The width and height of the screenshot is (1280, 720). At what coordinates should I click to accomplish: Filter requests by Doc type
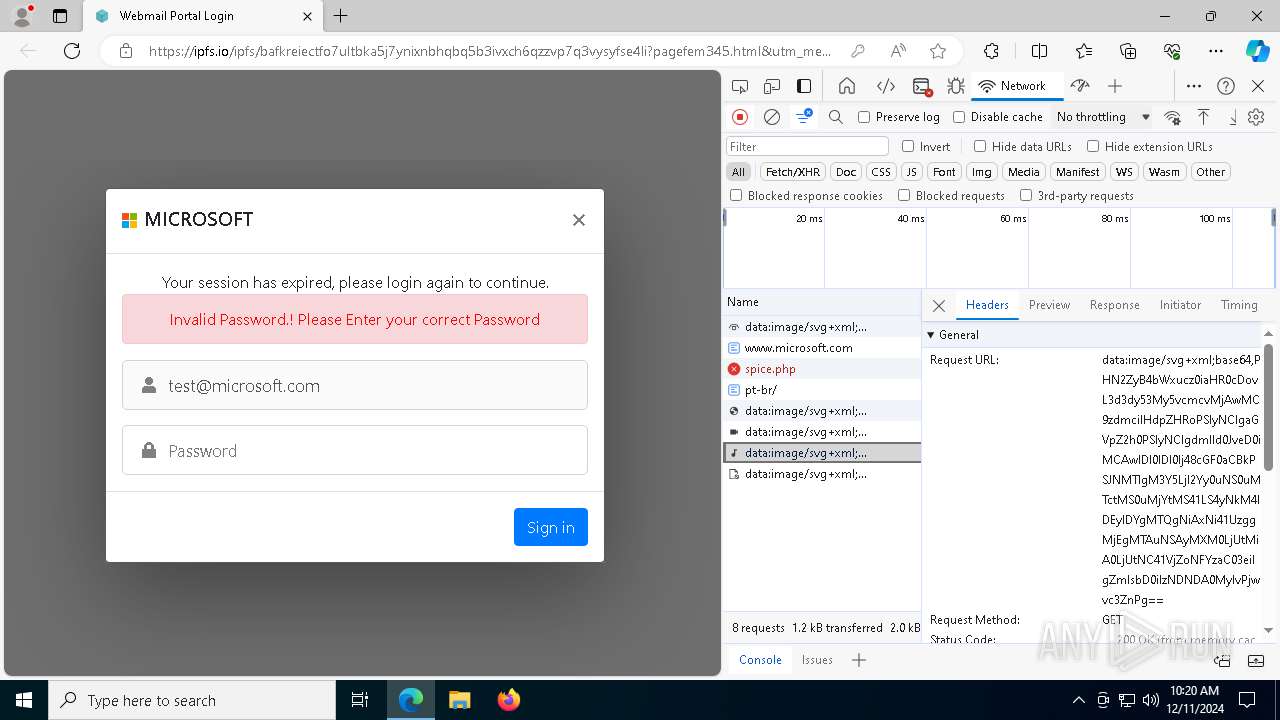pyautogui.click(x=846, y=172)
